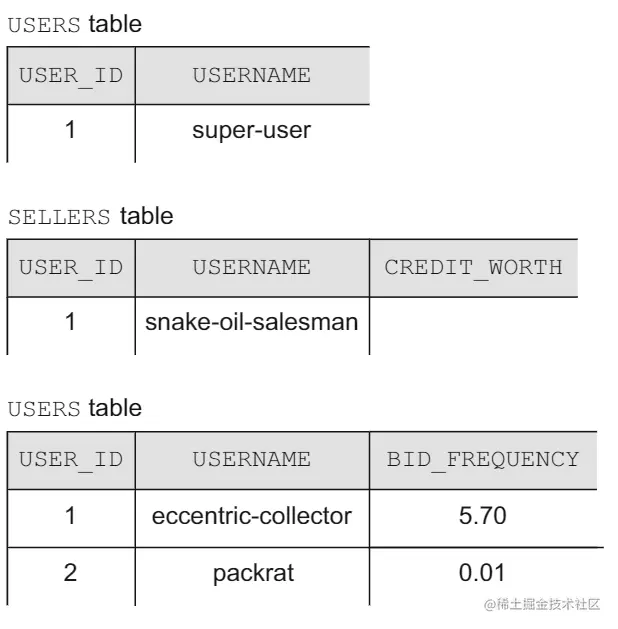Click the empty CREDIT_WORTH cell
This screenshot has height=629, width=618.
474,326
